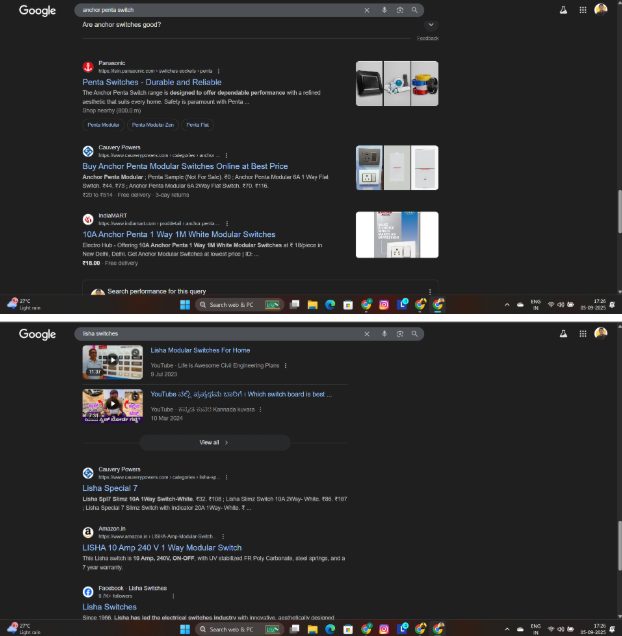Play the Kannada switch board video thumbnail
This screenshot has width=622, height=636.
(x=113, y=406)
